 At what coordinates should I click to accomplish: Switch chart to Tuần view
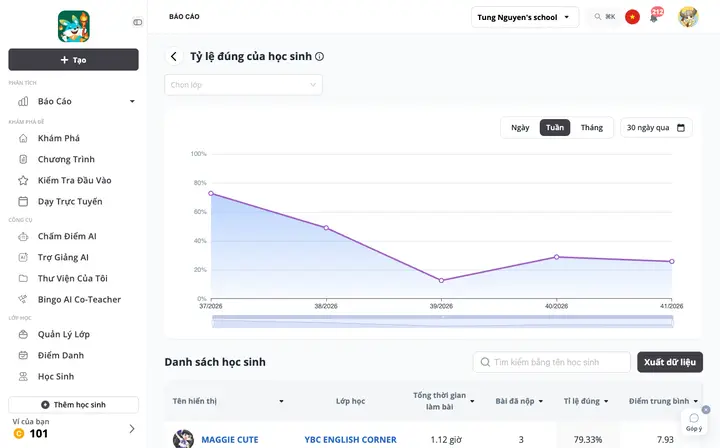click(555, 128)
